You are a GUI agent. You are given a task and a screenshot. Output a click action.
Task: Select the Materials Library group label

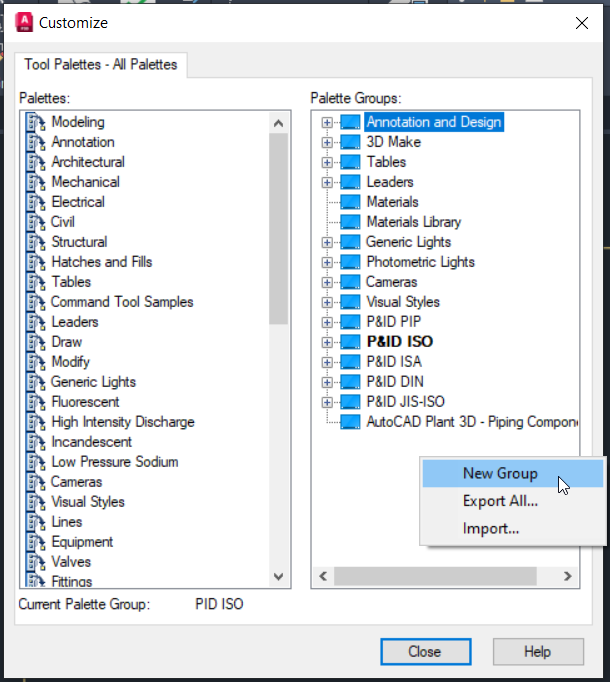point(413,222)
